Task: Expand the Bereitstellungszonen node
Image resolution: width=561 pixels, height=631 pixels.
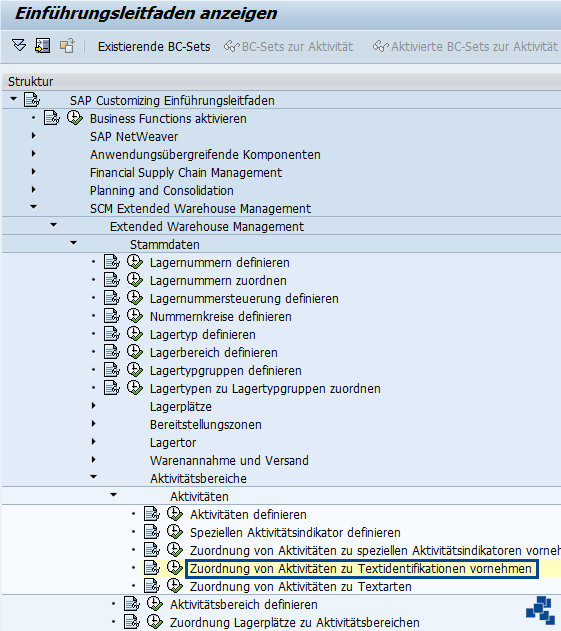Action: [94, 424]
